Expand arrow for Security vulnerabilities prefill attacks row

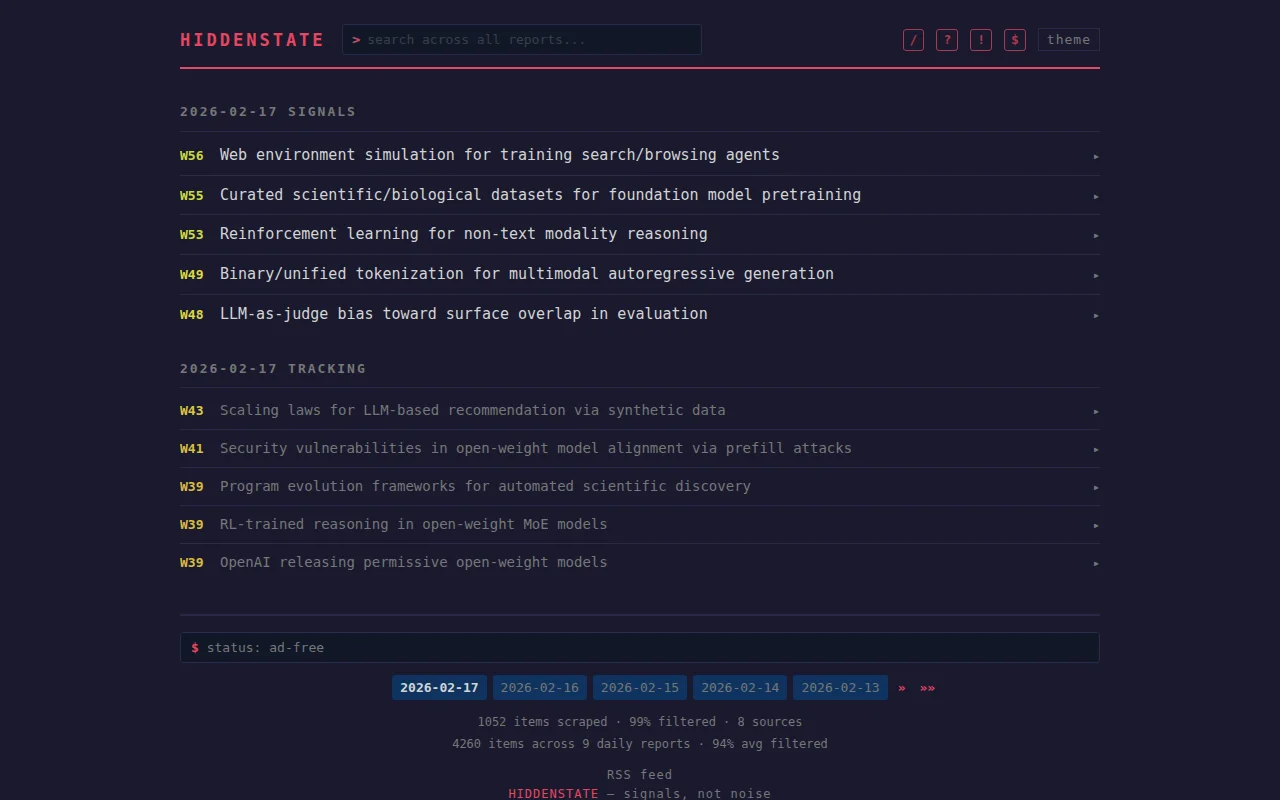coord(1096,449)
